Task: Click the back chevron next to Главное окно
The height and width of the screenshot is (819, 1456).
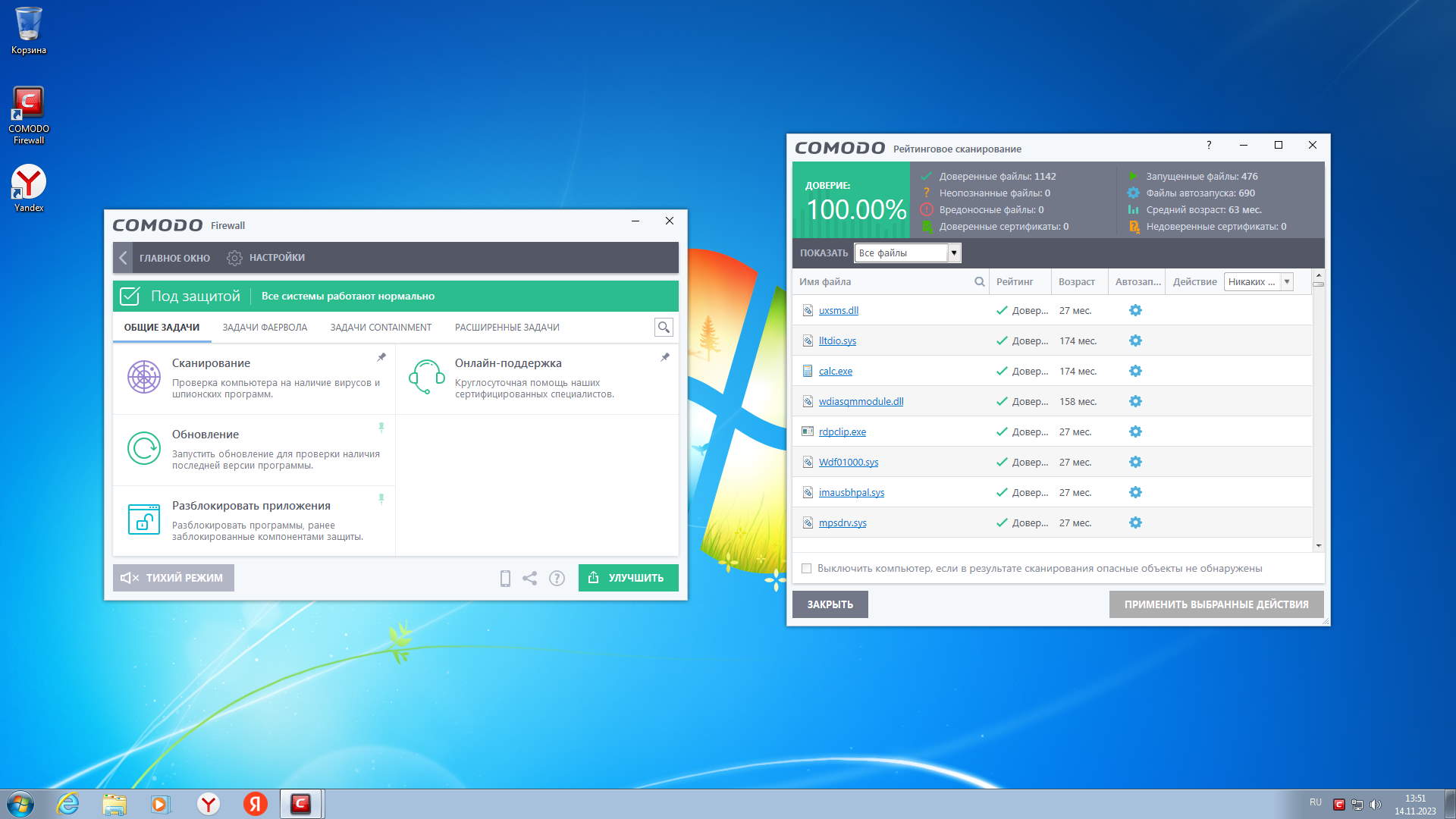Action: pos(123,258)
